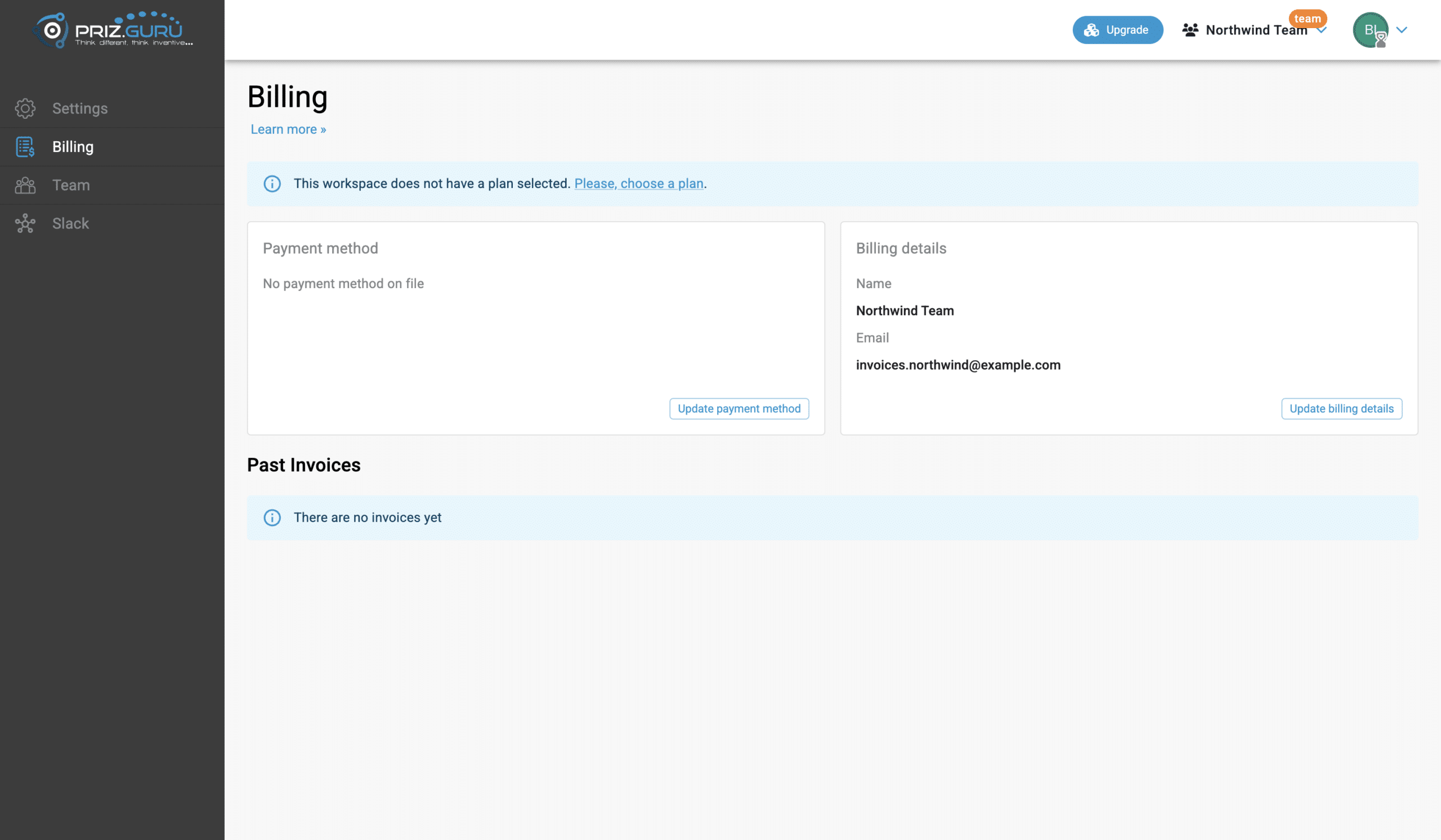Viewport: 1441px width, 840px height.
Task: Follow the 'Please, choose a plan' link
Action: tap(639, 183)
